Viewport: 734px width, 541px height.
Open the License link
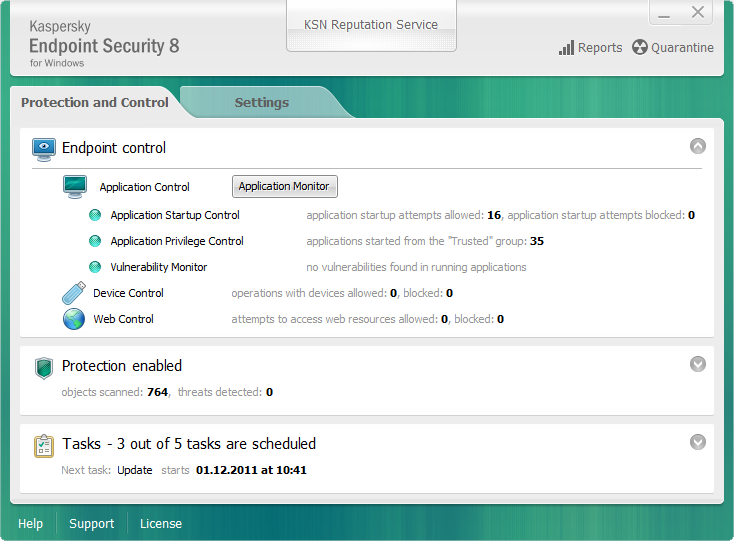pyautogui.click(x=161, y=523)
